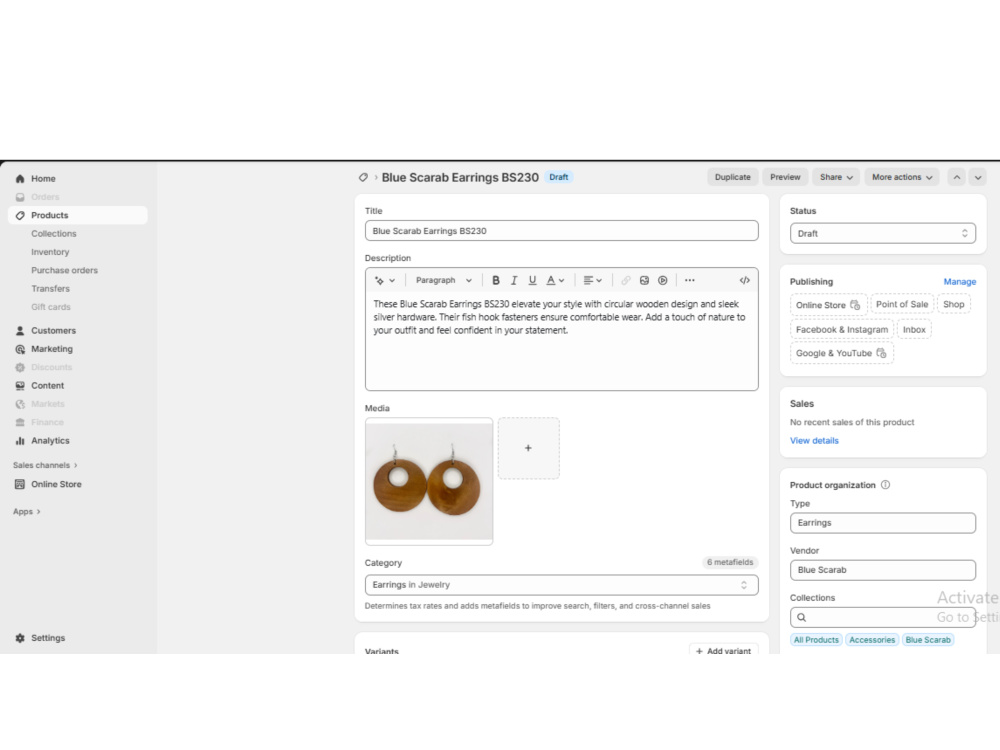Click the Title input field
1000x750 pixels.
561,231
